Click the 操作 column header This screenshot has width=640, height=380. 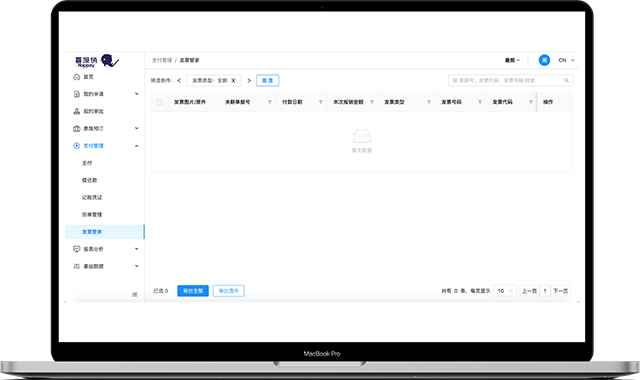point(548,102)
